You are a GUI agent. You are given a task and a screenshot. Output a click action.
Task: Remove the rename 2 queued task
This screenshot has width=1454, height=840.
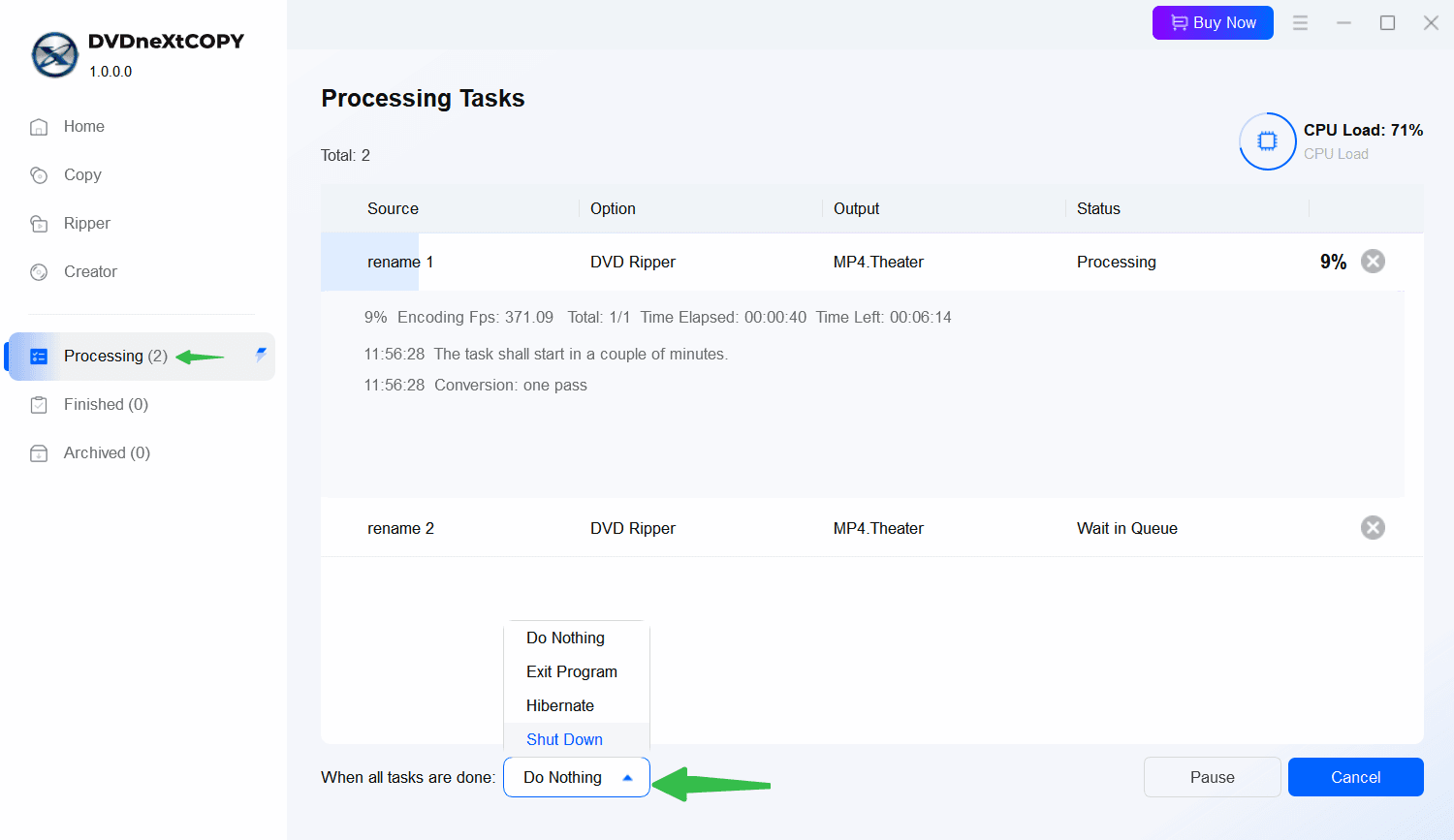[x=1373, y=528]
